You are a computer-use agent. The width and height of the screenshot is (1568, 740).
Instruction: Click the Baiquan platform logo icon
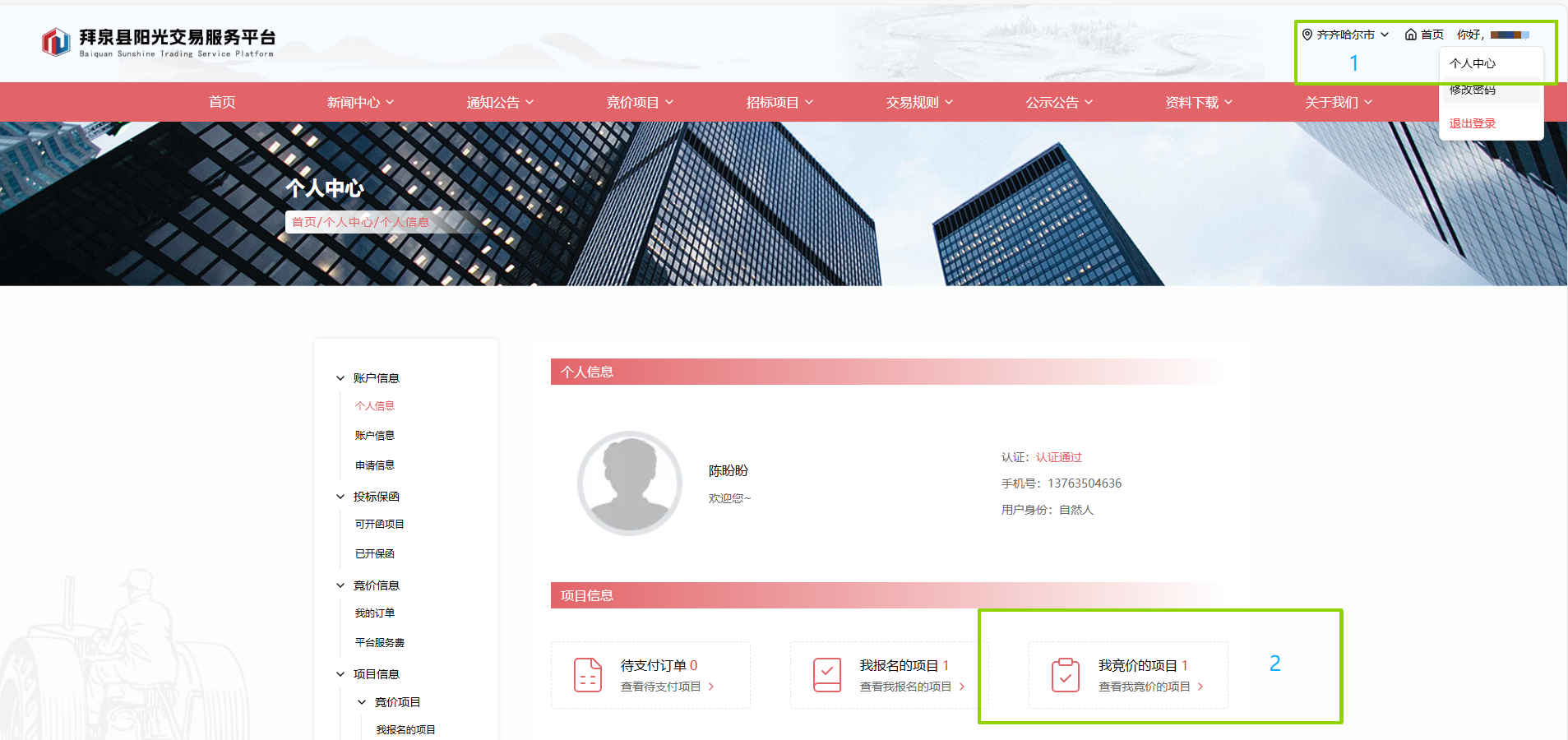tap(56, 41)
